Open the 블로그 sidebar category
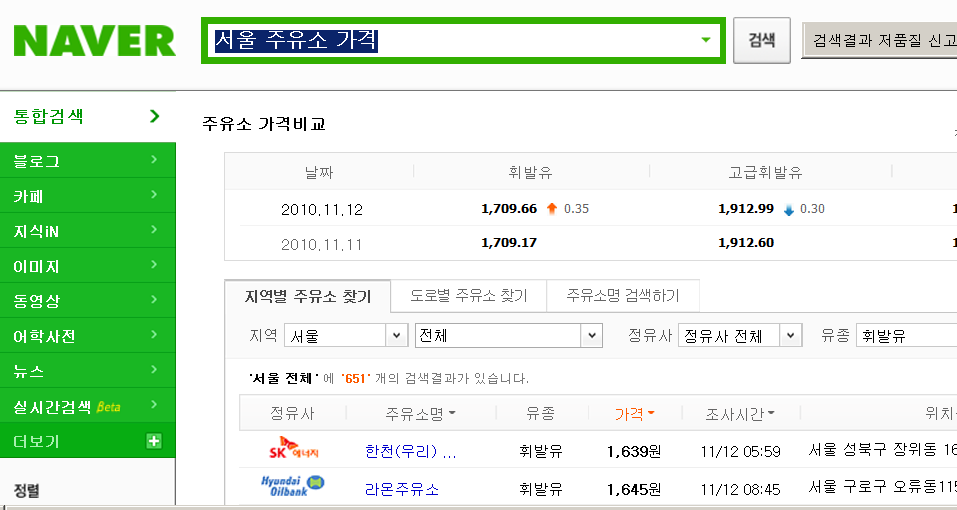The image size is (957, 510). click(x=88, y=160)
